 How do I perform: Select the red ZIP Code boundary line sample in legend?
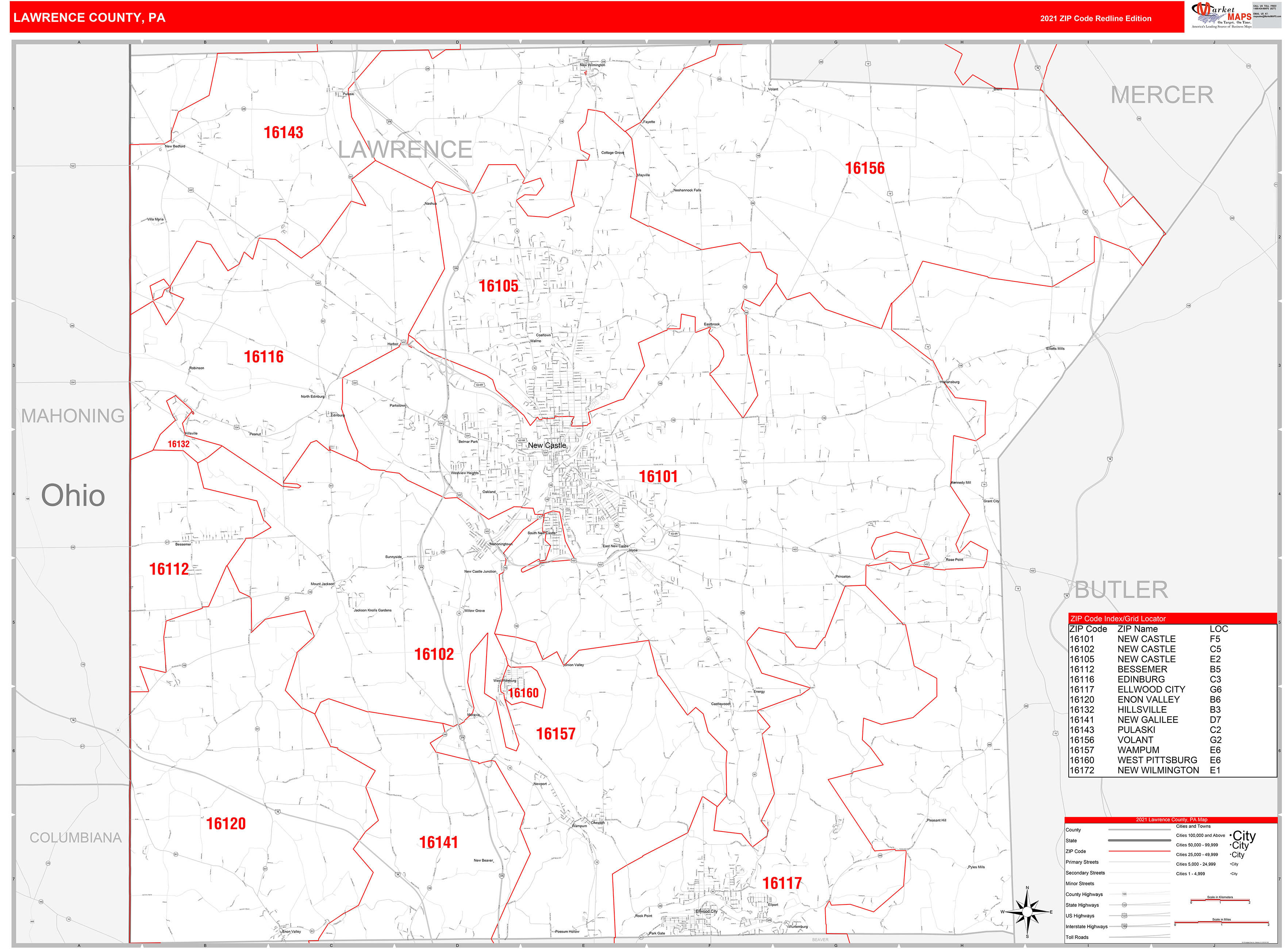(1139, 851)
